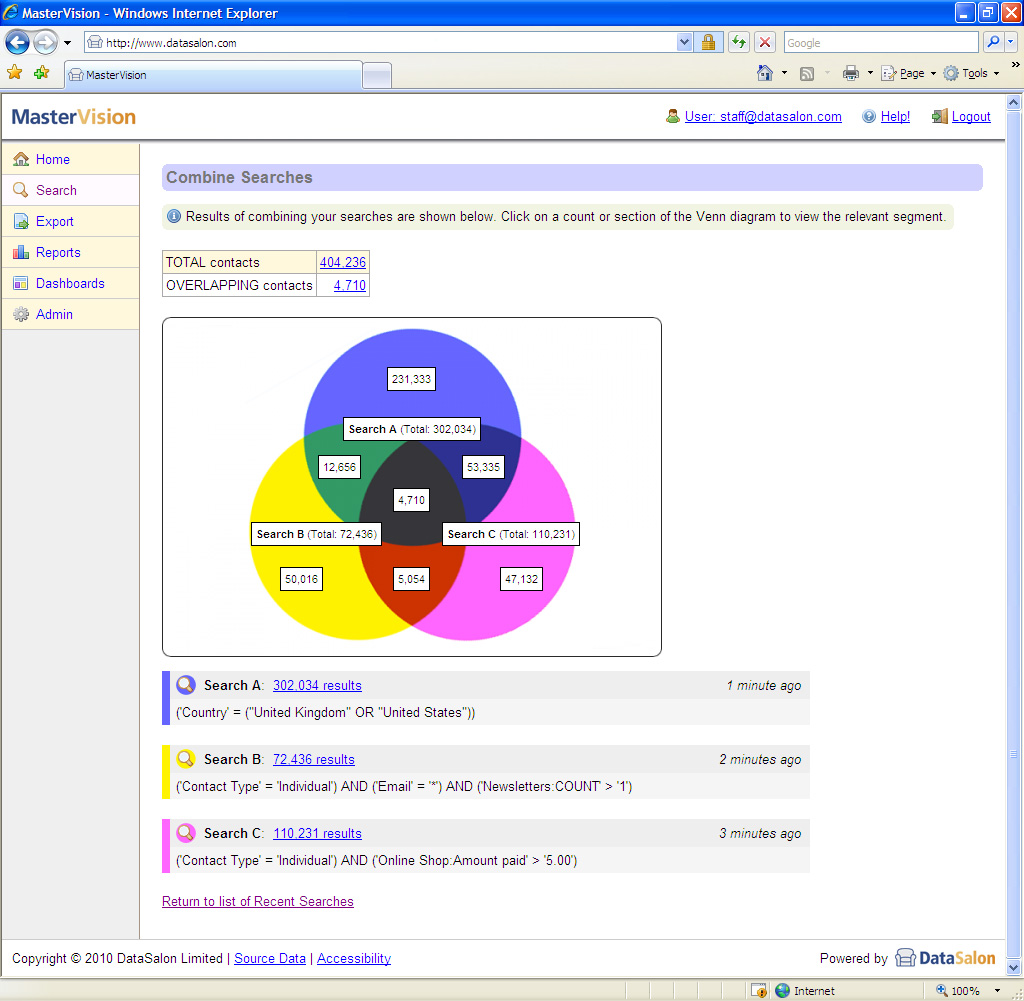Click the 4,710 center Venn segment
This screenshot has width=1024, height=1001.
(411, 500)
